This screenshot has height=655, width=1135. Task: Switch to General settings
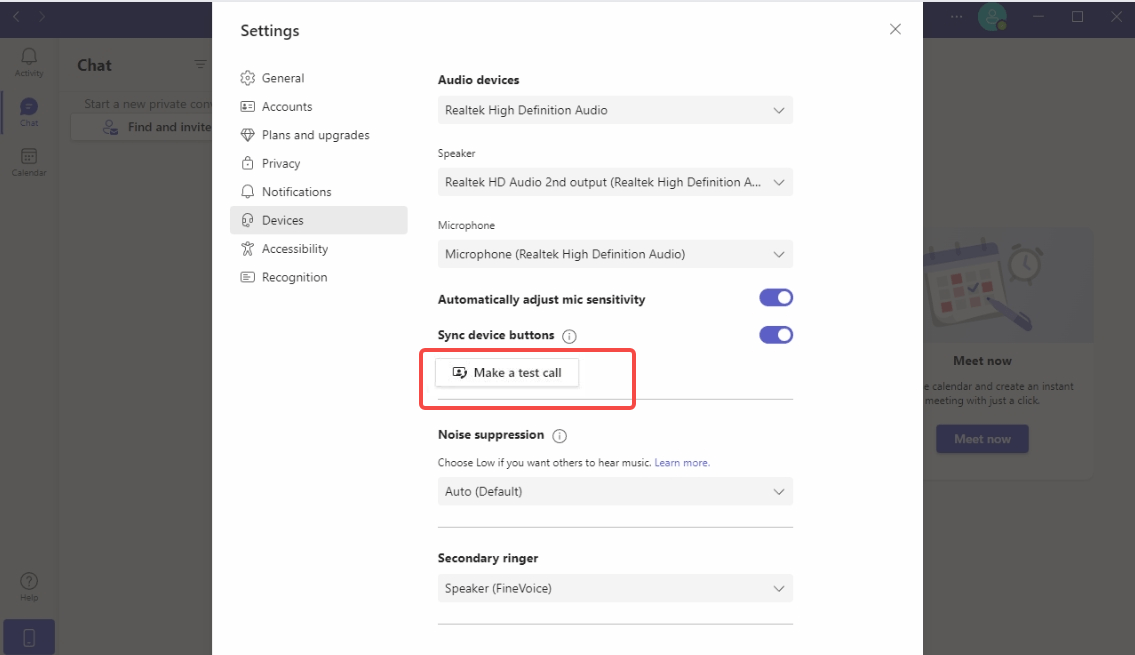(282, 77)
